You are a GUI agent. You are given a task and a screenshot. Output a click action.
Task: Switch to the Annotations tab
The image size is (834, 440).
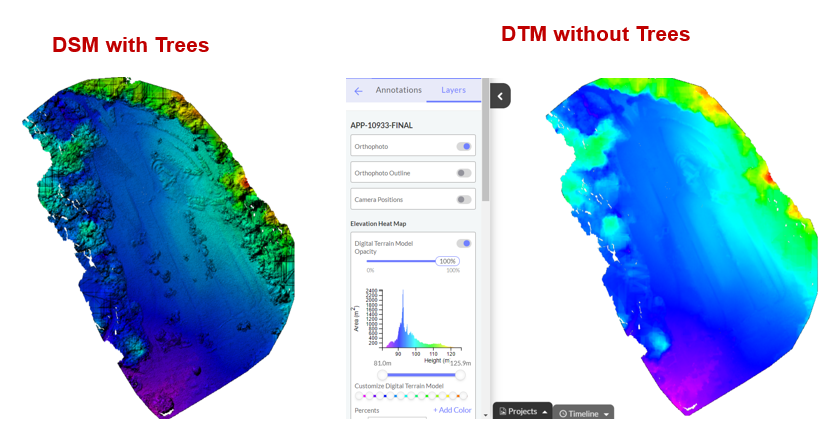398,90
